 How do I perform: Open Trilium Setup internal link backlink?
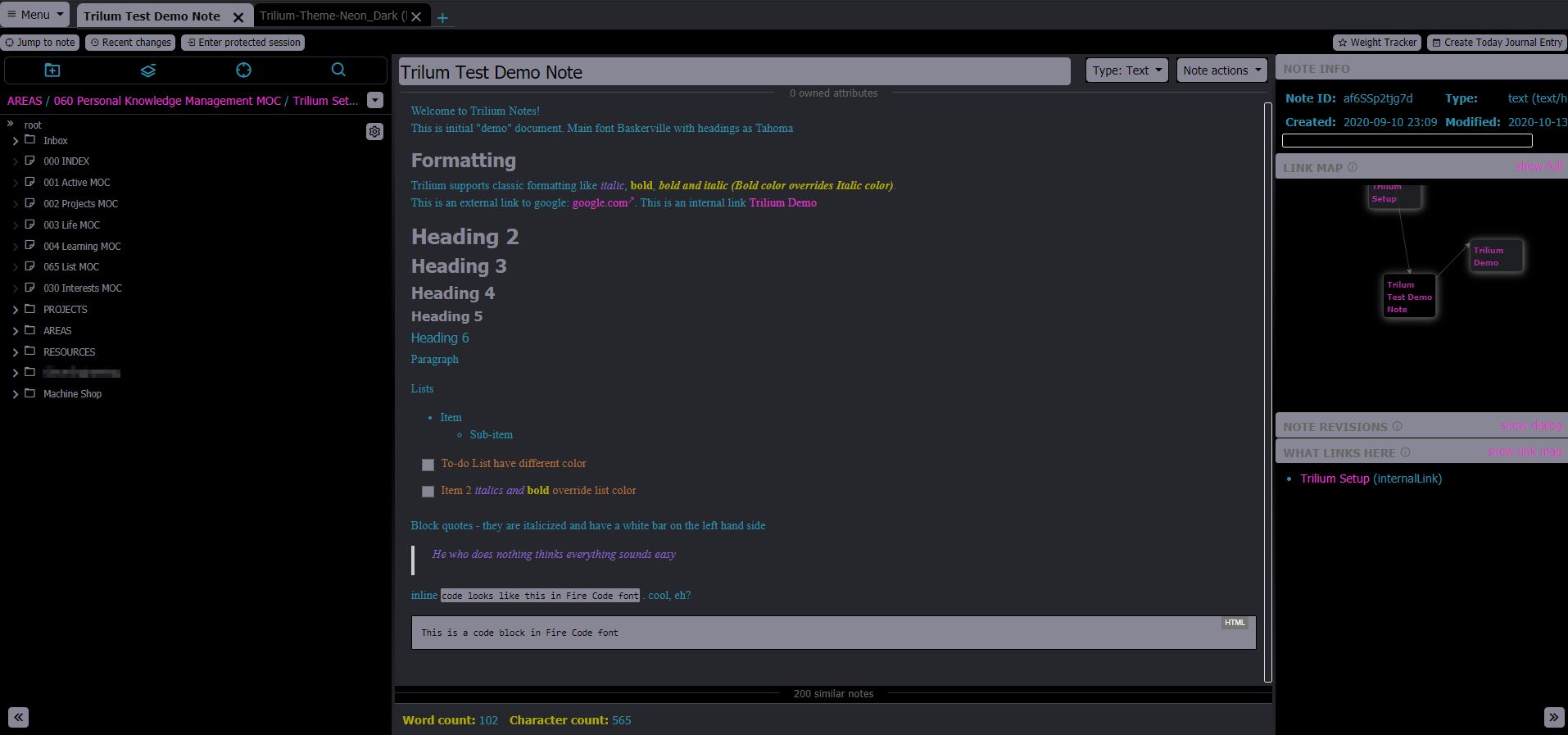[1335, 479]
